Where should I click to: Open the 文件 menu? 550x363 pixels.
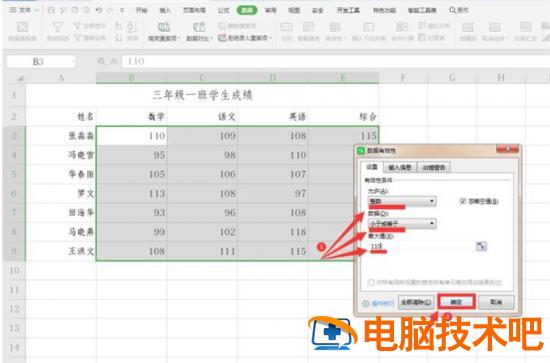24,10
